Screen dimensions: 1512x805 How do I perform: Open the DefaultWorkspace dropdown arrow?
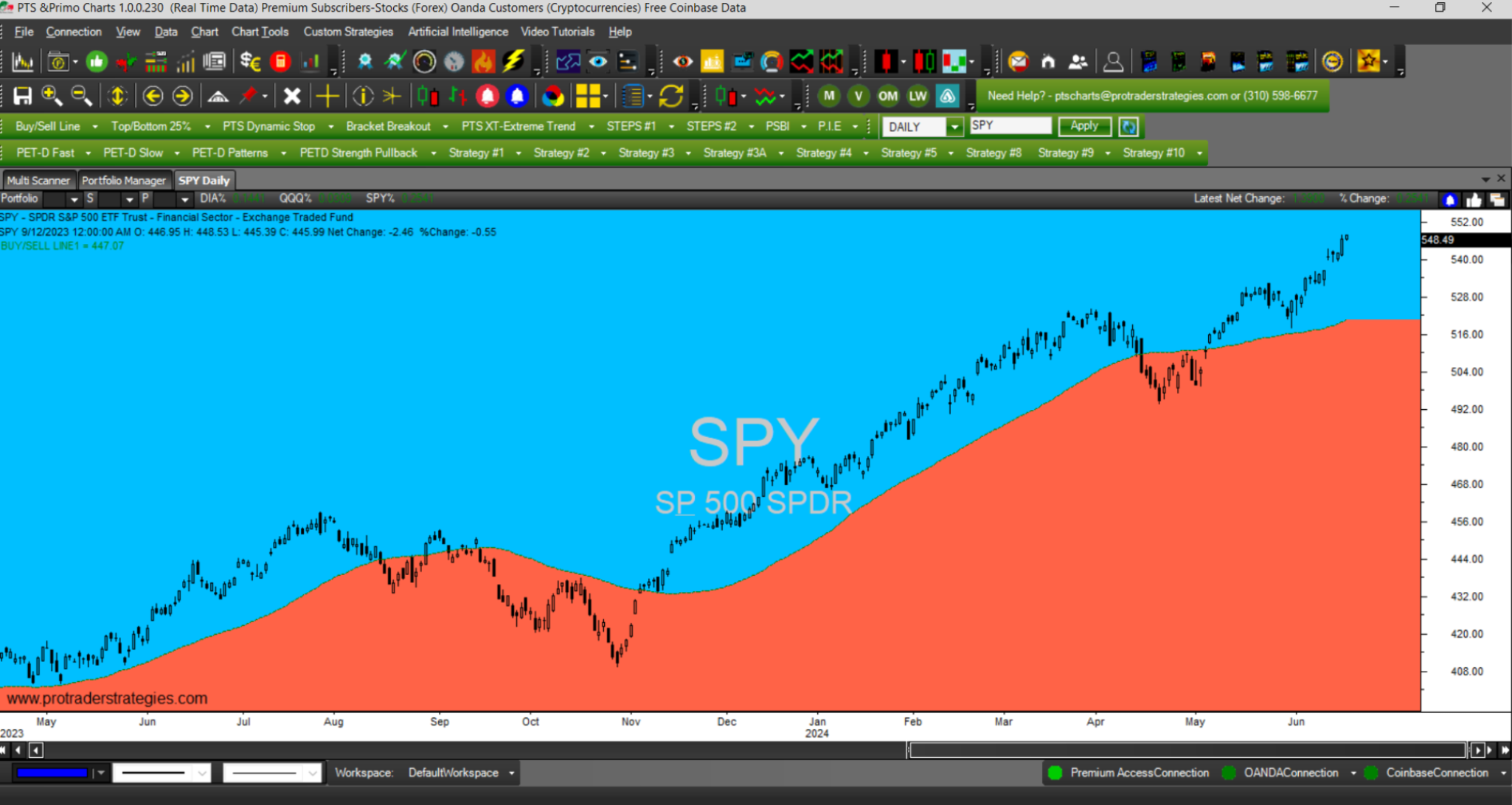[511, 773]
